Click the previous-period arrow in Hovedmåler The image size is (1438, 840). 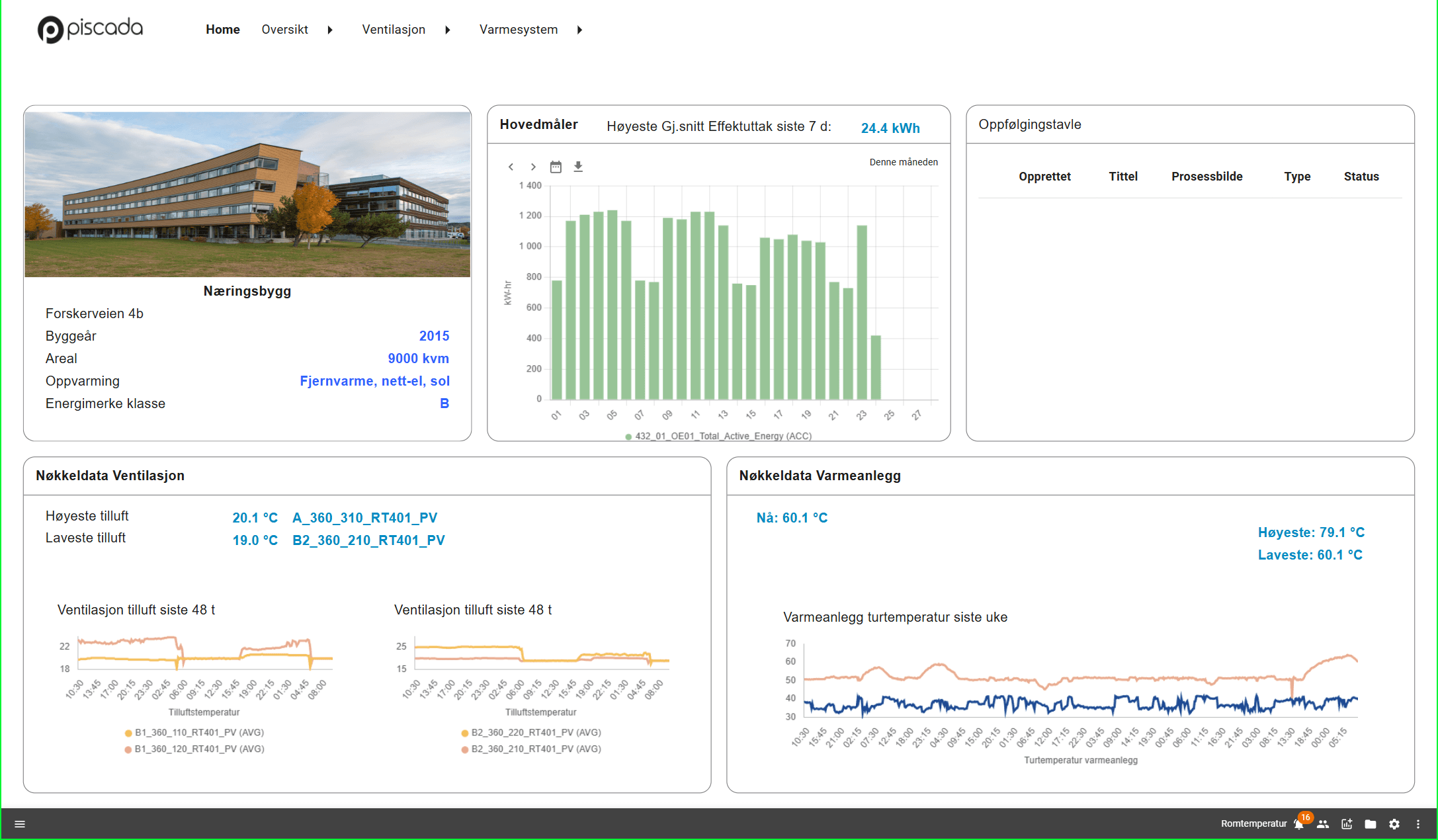511,167
